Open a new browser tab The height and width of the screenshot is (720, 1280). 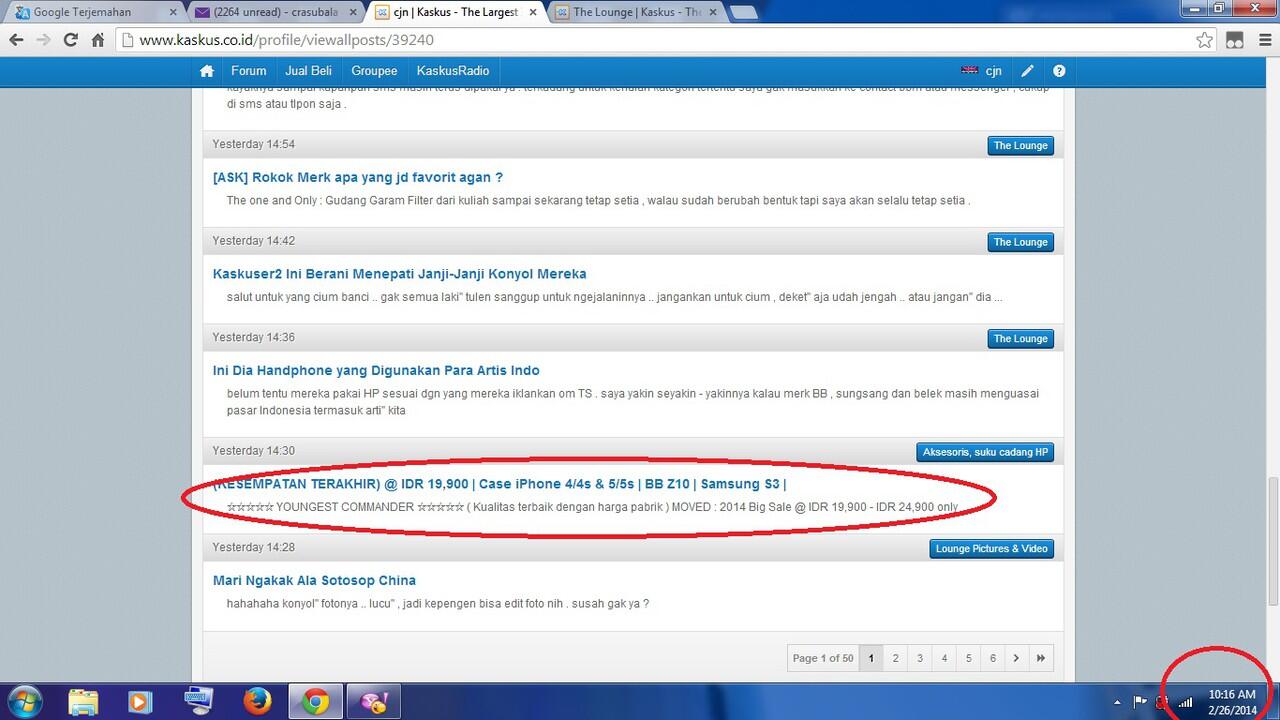(742, 13)
